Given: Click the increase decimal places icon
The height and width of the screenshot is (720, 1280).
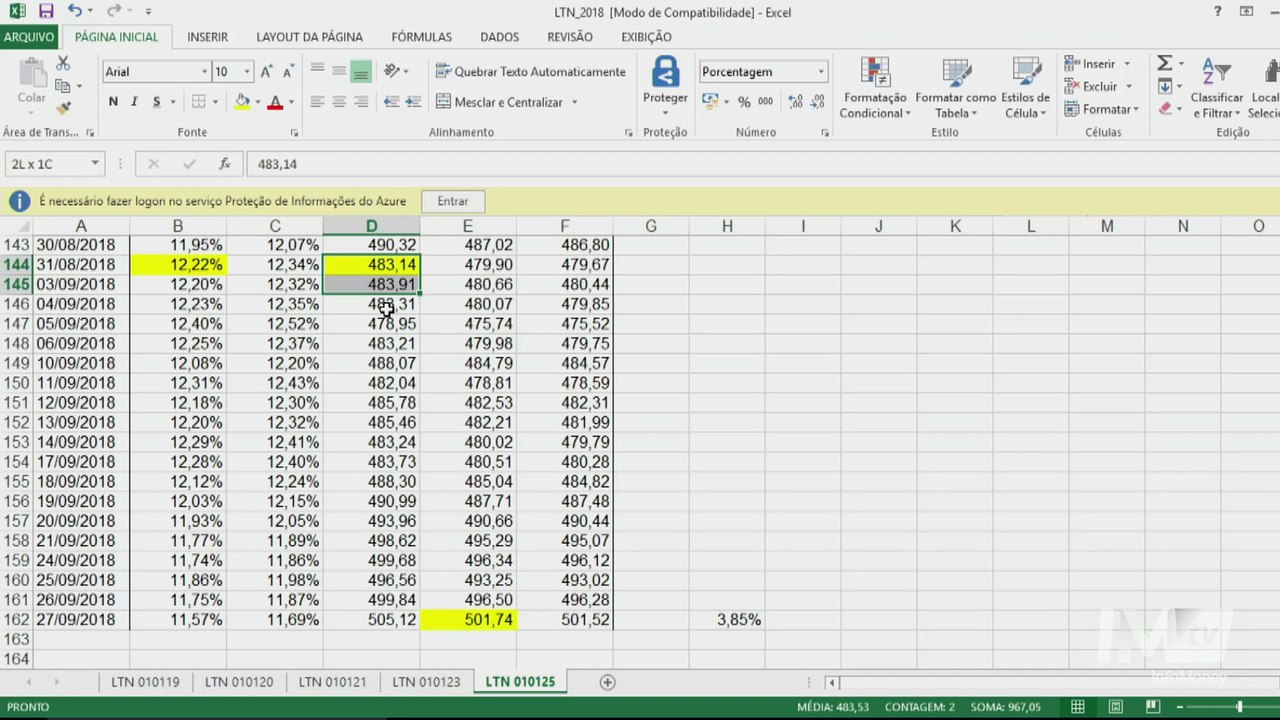Looking at the screenshot, I should coord(795,102).
